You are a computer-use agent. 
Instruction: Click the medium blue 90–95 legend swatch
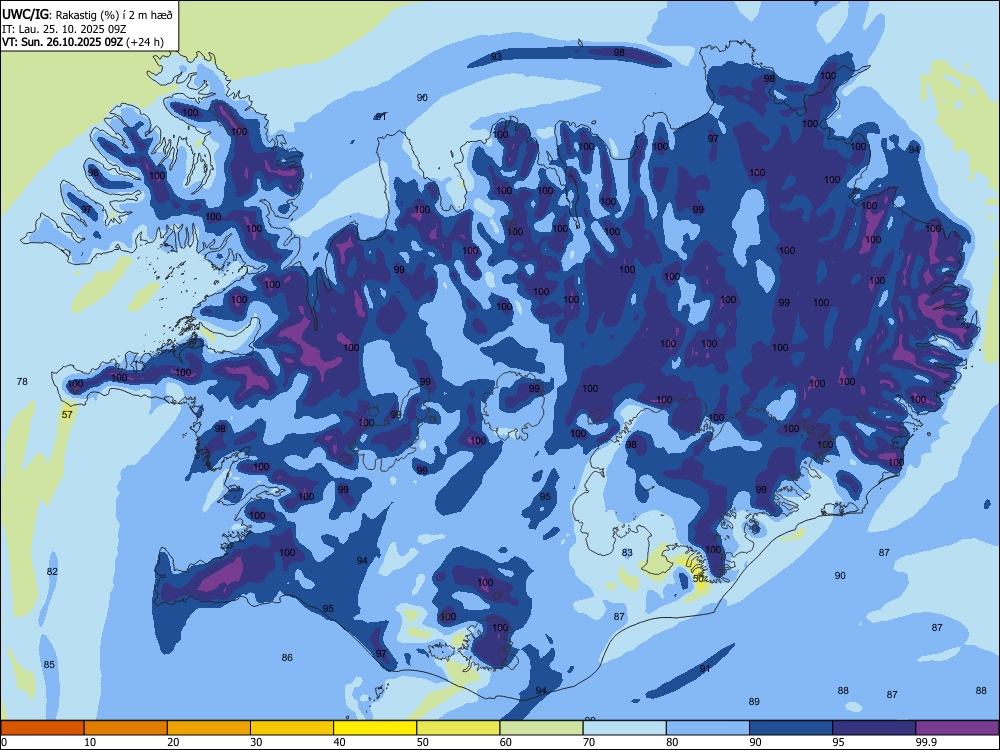click(791, 728)
